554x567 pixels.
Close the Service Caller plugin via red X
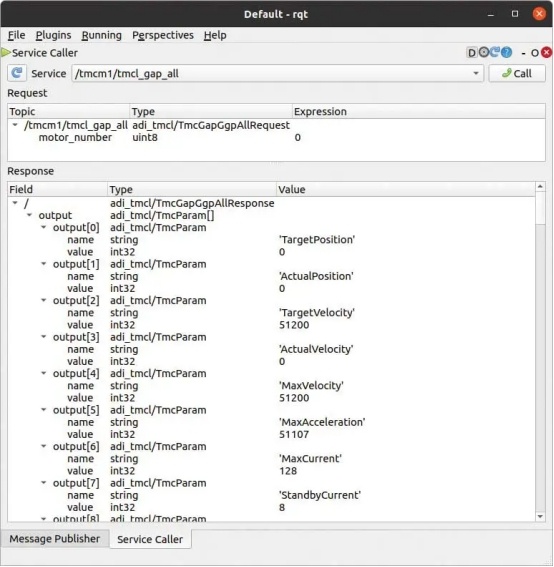click(547, 53)
